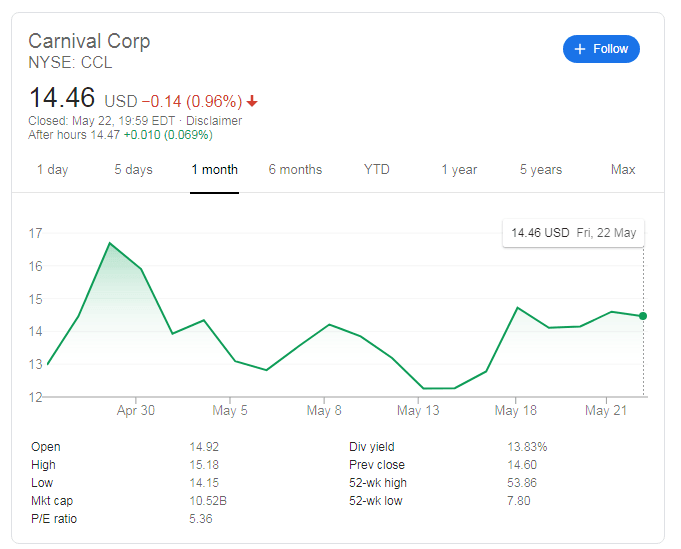Switch to 6 months range
The image size is (681, 549).
(x=295, y=170)
